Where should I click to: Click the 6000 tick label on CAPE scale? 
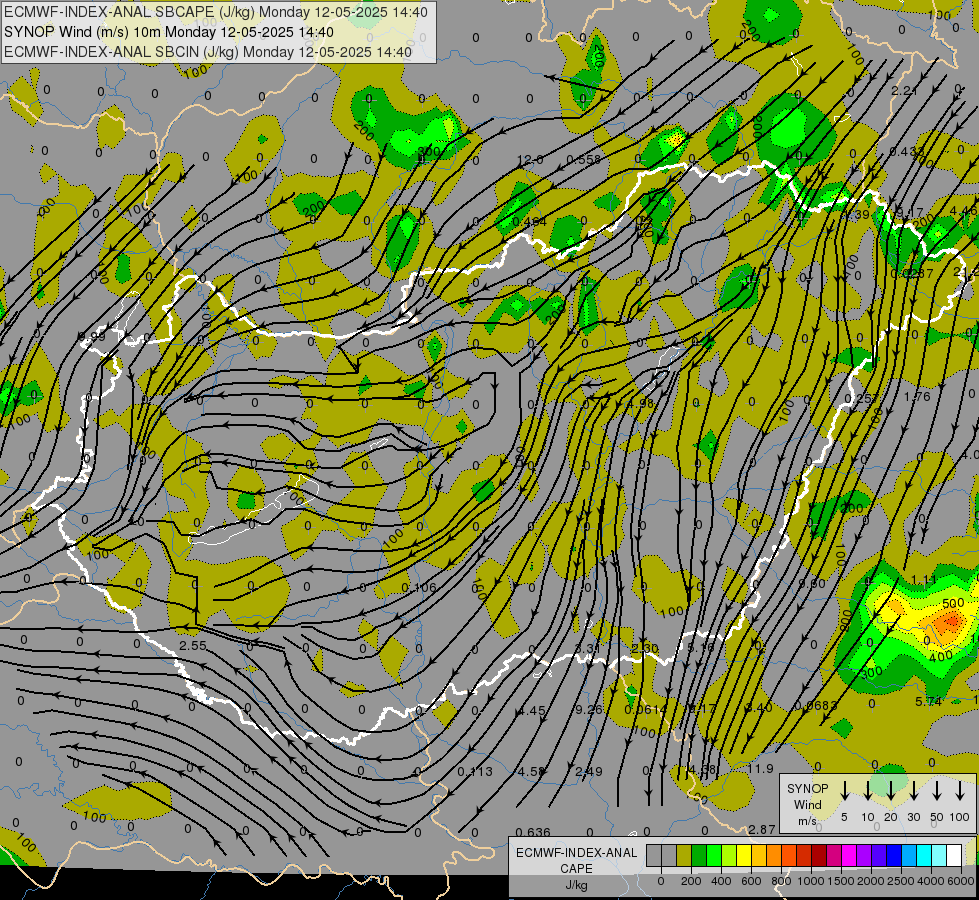pyautogui.click(x=960, y=881)
